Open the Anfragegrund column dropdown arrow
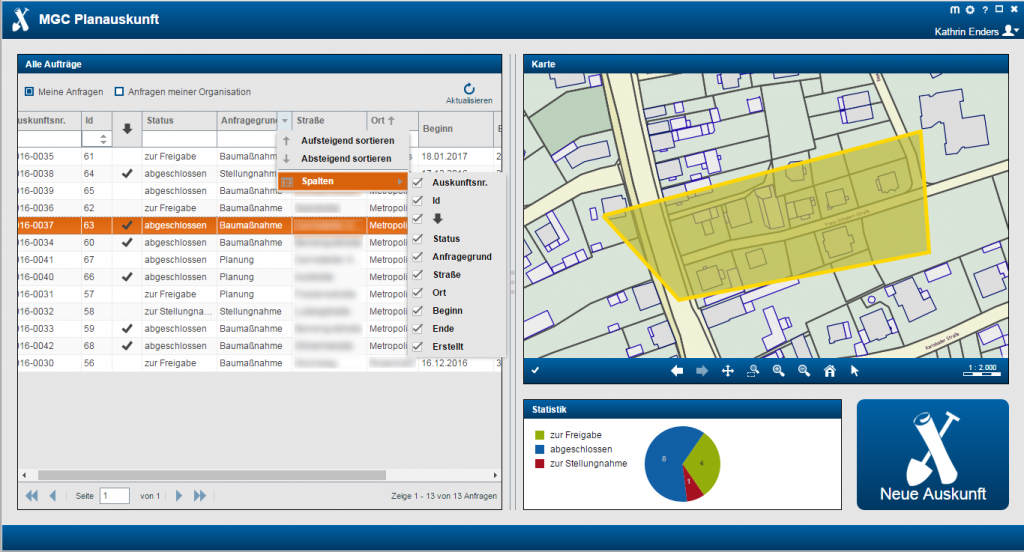The image size is (1024, 552). [285, 121]
